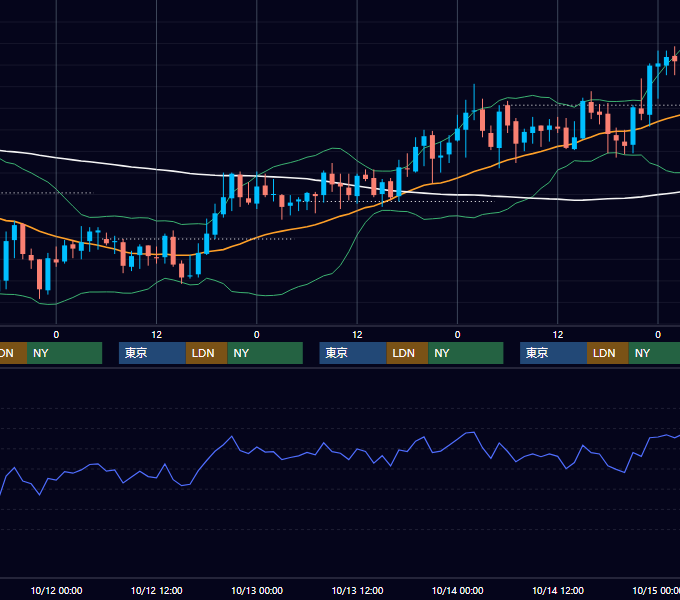
Task: Select the LDN session block for 10/13
Action: (x=407, y=353)
